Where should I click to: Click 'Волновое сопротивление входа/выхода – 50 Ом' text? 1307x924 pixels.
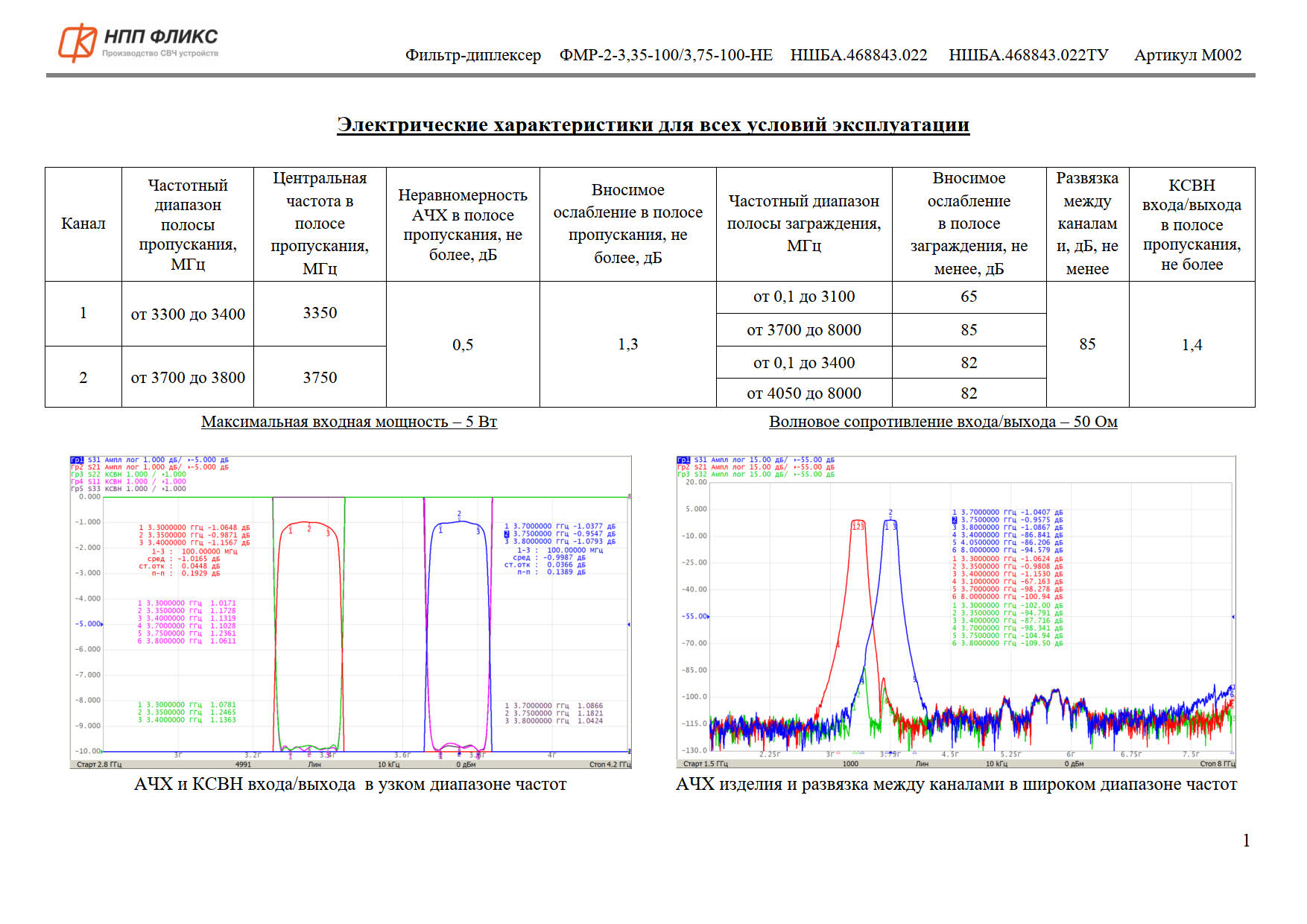click(943, 422)
